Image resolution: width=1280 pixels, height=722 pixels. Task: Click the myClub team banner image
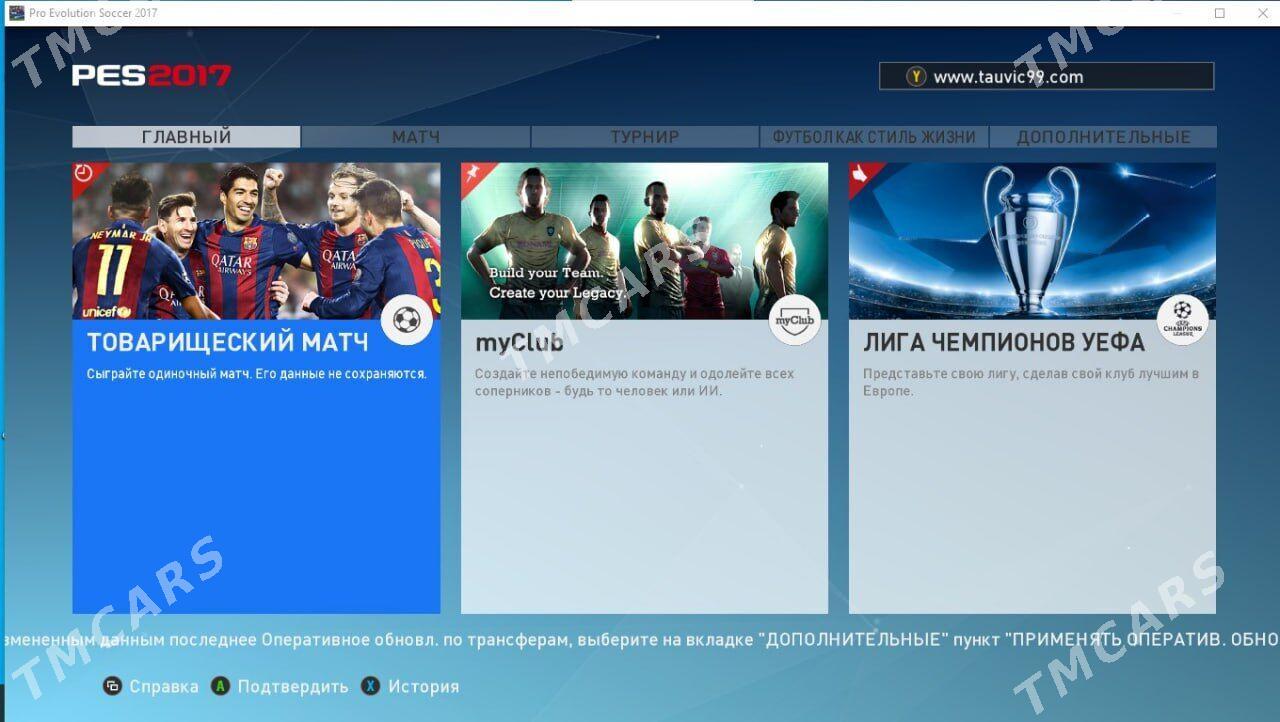tap(644, 241)
